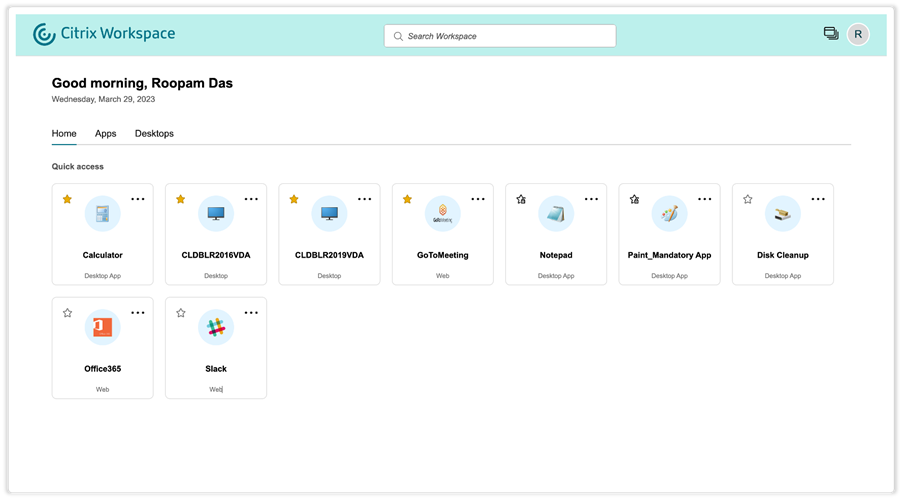This screenshot has height=500, width=902.
Task: Switch to the Apps tab
Action: 105,134
